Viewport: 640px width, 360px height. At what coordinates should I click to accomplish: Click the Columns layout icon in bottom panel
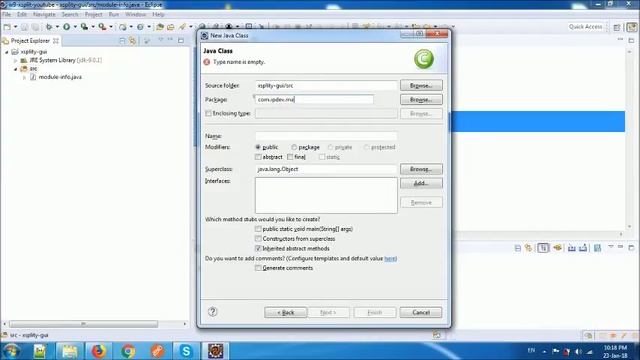pyautogui.click(x=597, y=248)
